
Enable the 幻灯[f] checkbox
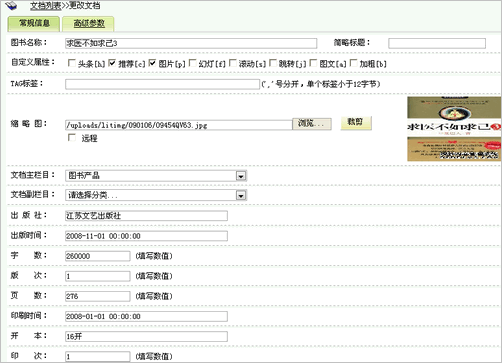pos(192,63)
